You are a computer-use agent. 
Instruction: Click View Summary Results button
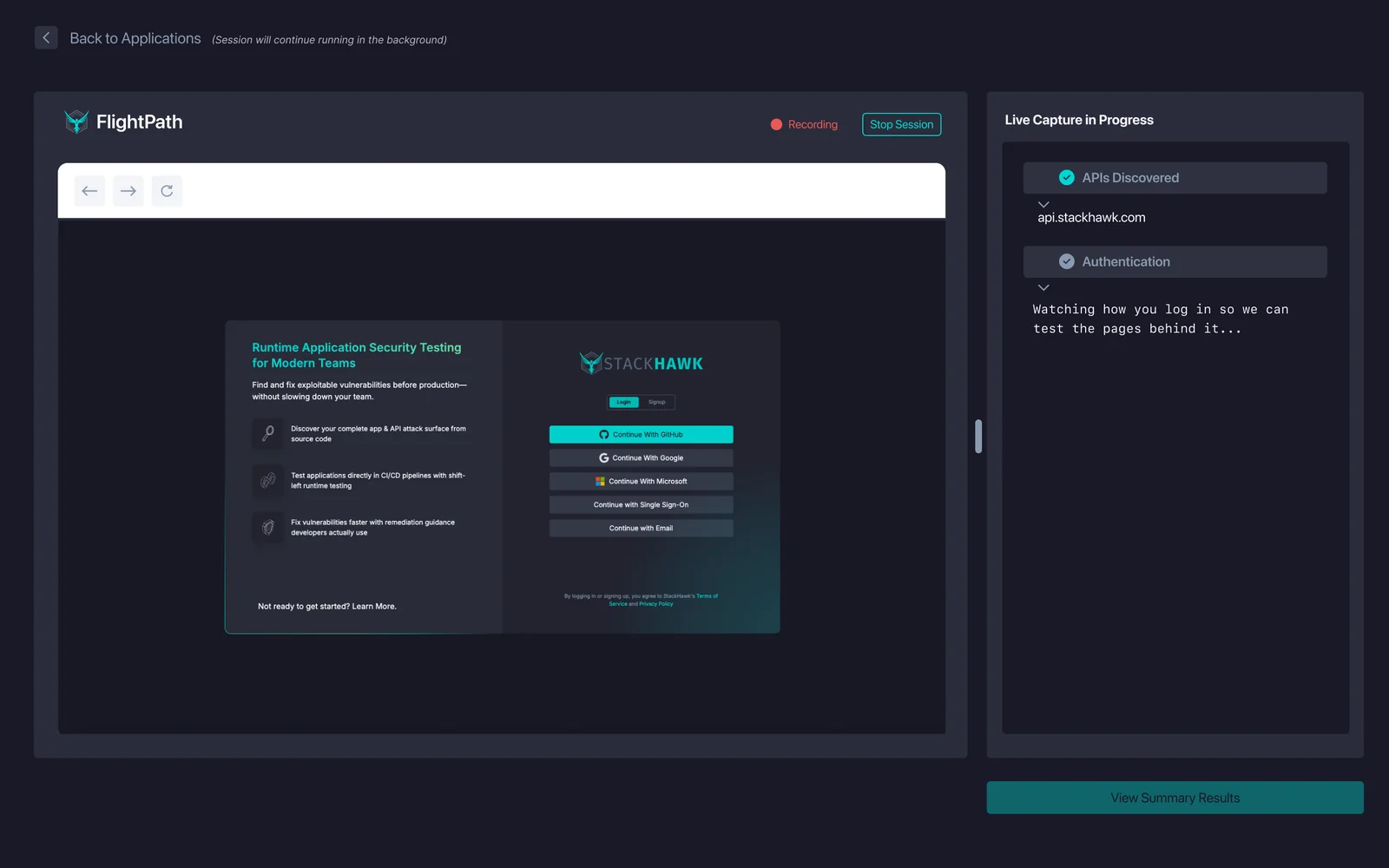1175,798
